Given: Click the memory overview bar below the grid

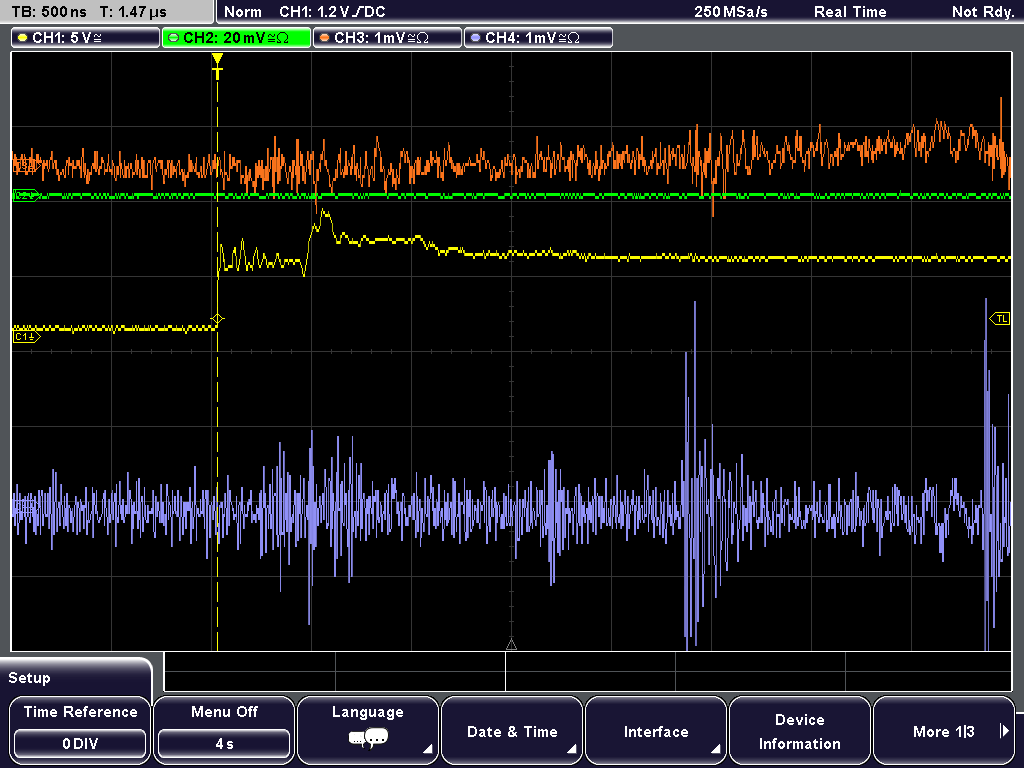Looking at the screenshot, I should (x=588, y=671).
